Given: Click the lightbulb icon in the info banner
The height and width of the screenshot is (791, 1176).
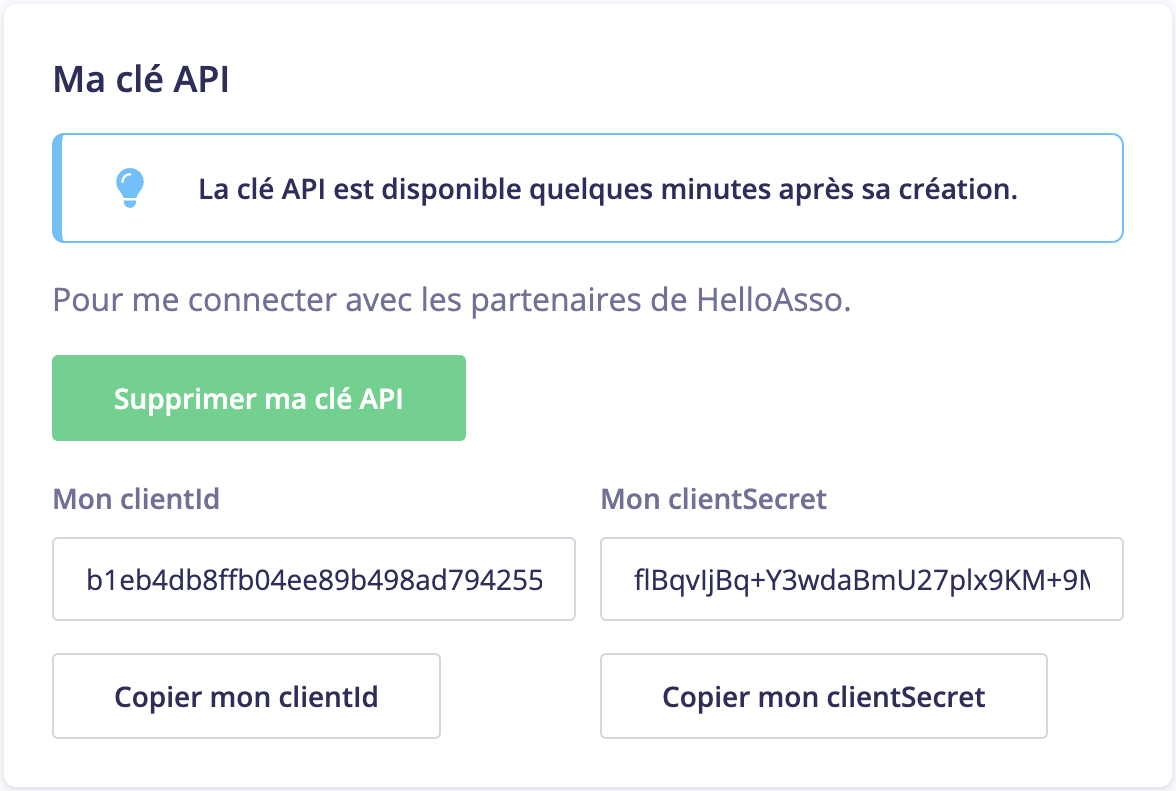Looking at the screenshot, I should (x=131, y=188).
